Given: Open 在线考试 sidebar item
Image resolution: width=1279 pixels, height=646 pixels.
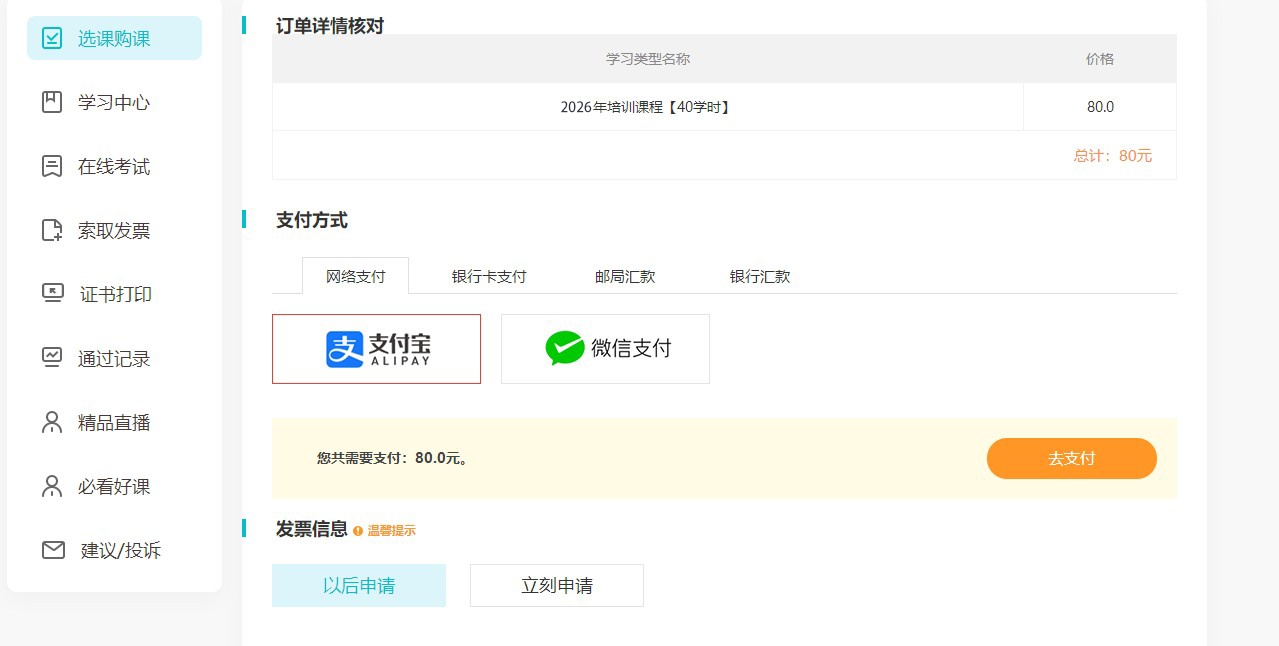Looking at the screenshot, I should tap(114, 166).
